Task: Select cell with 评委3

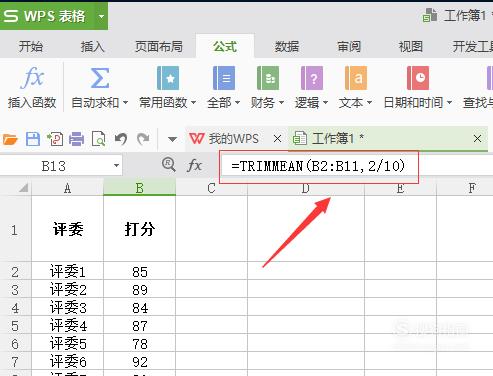Action: pos(67,307)
